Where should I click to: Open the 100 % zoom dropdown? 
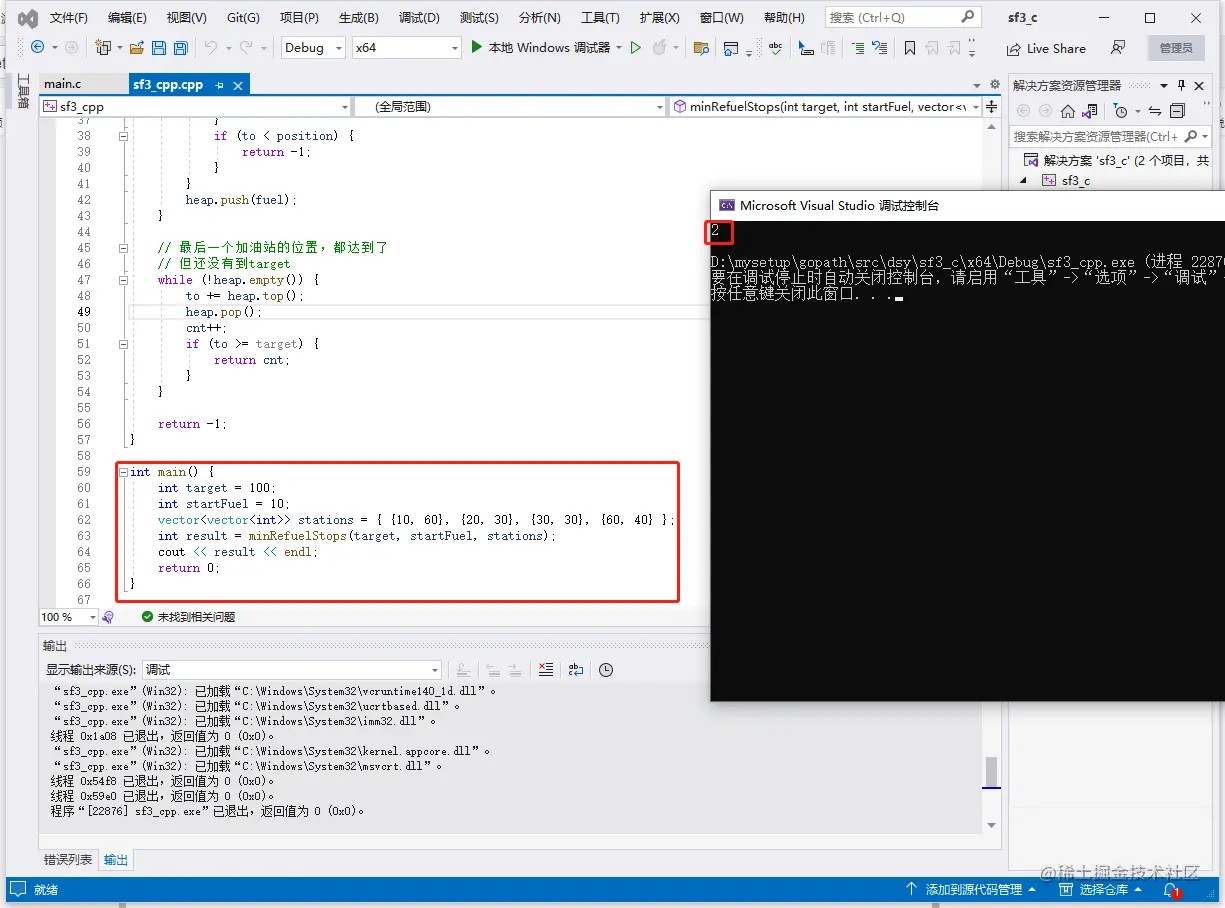[x=67, y=617]
